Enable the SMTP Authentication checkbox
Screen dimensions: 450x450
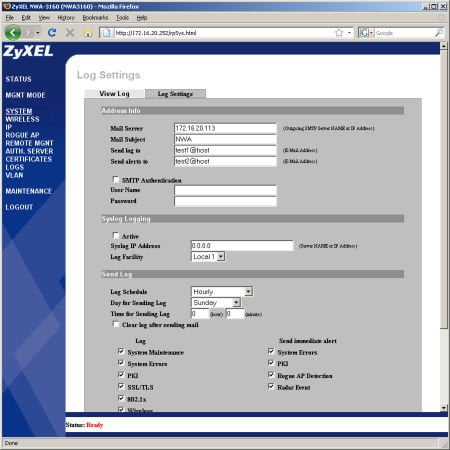(116, 180)
